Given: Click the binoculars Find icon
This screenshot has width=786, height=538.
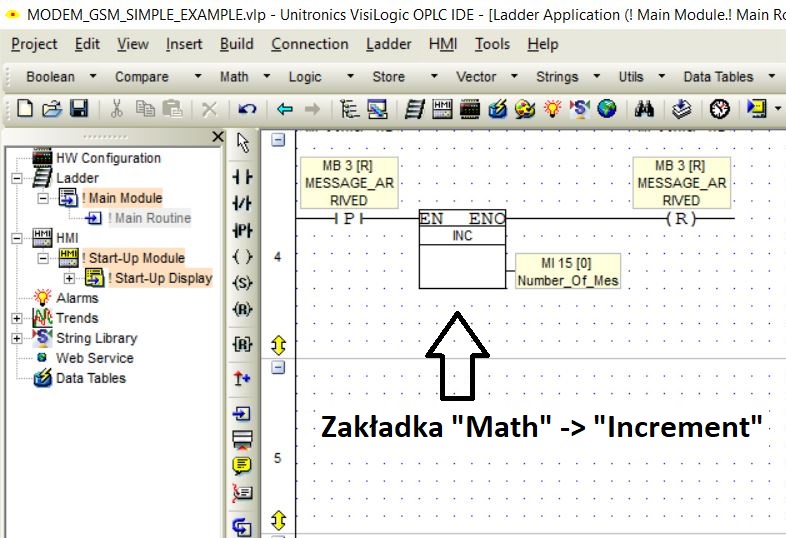Looking at the screenshot, I should pyautogui.click(x=644, y=109).
